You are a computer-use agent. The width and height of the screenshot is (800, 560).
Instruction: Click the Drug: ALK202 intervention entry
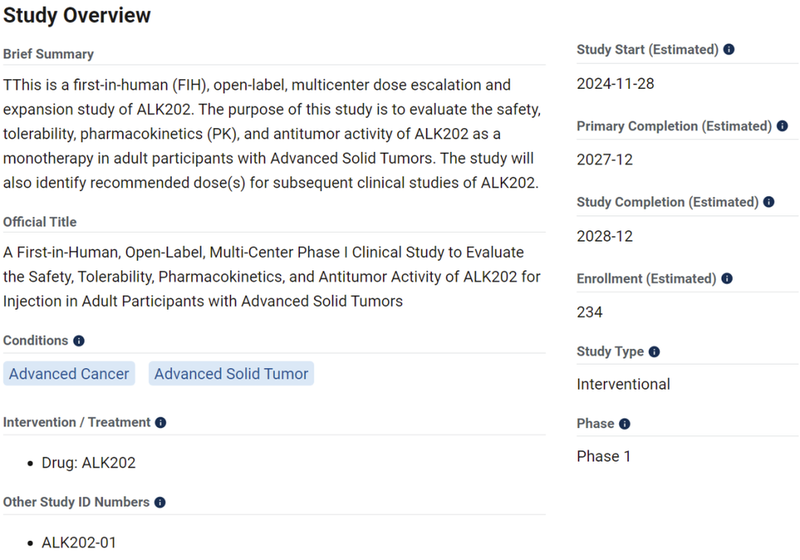point(88,463)
